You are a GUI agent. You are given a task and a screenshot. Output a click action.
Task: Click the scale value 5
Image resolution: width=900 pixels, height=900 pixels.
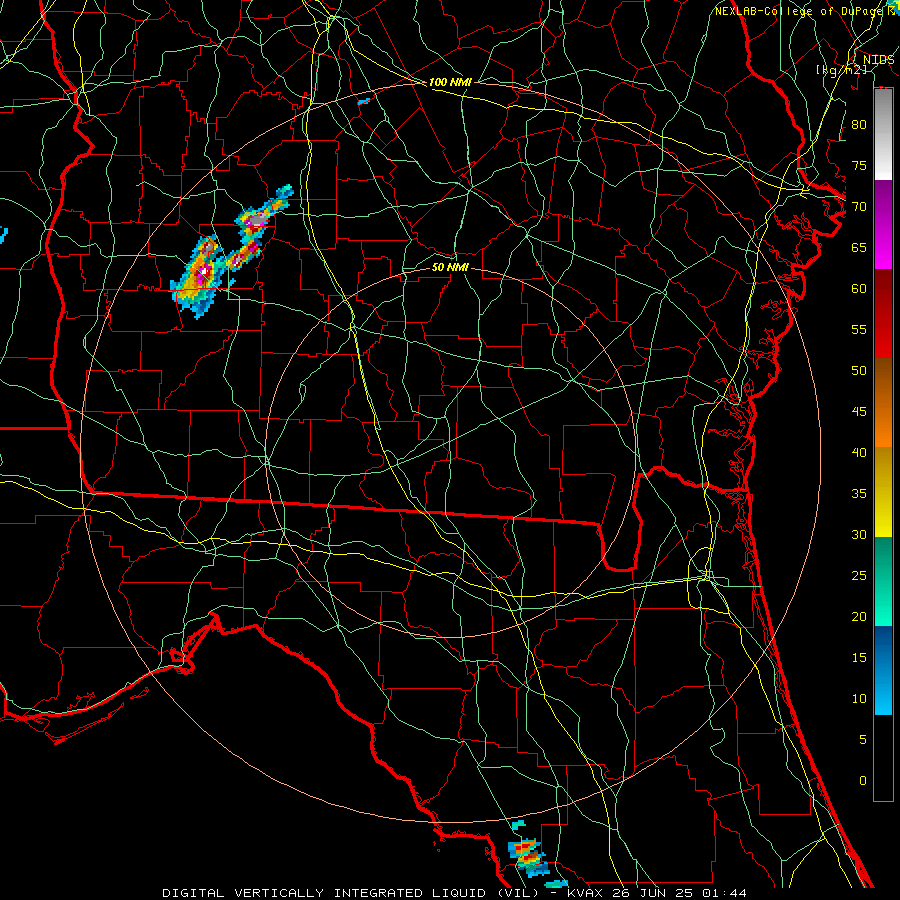point(863,740)
